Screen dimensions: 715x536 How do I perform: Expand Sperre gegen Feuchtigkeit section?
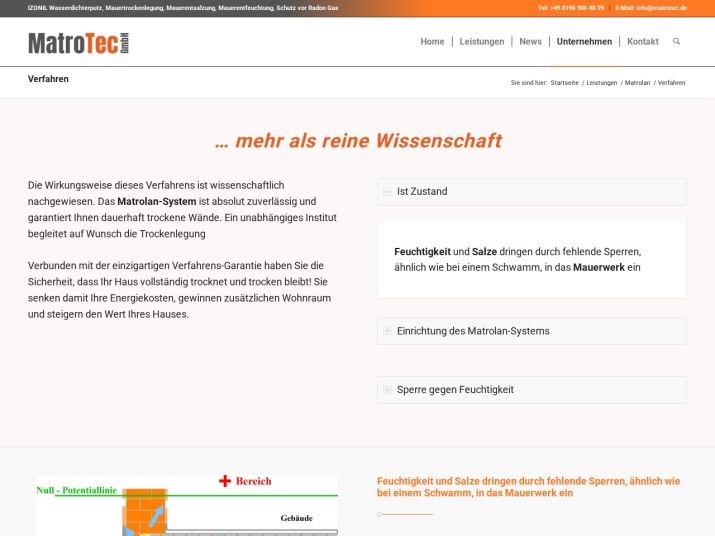click(x=532, y=390)
